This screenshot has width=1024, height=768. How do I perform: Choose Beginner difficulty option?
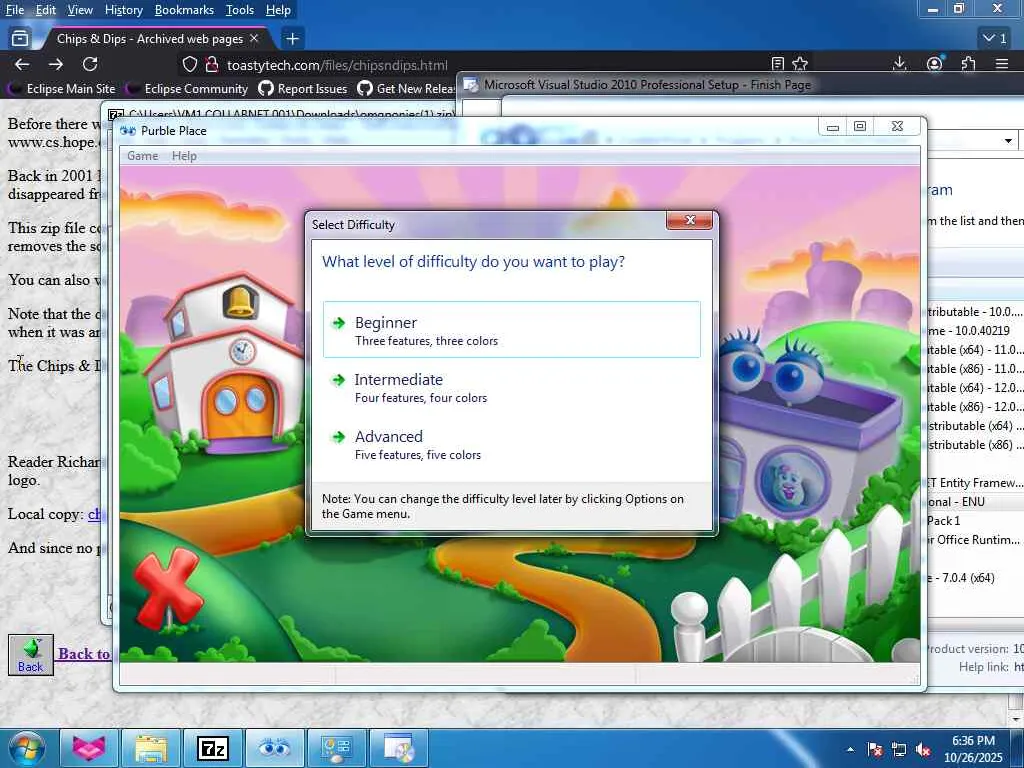pyautogui.click(x=511, y=330)
